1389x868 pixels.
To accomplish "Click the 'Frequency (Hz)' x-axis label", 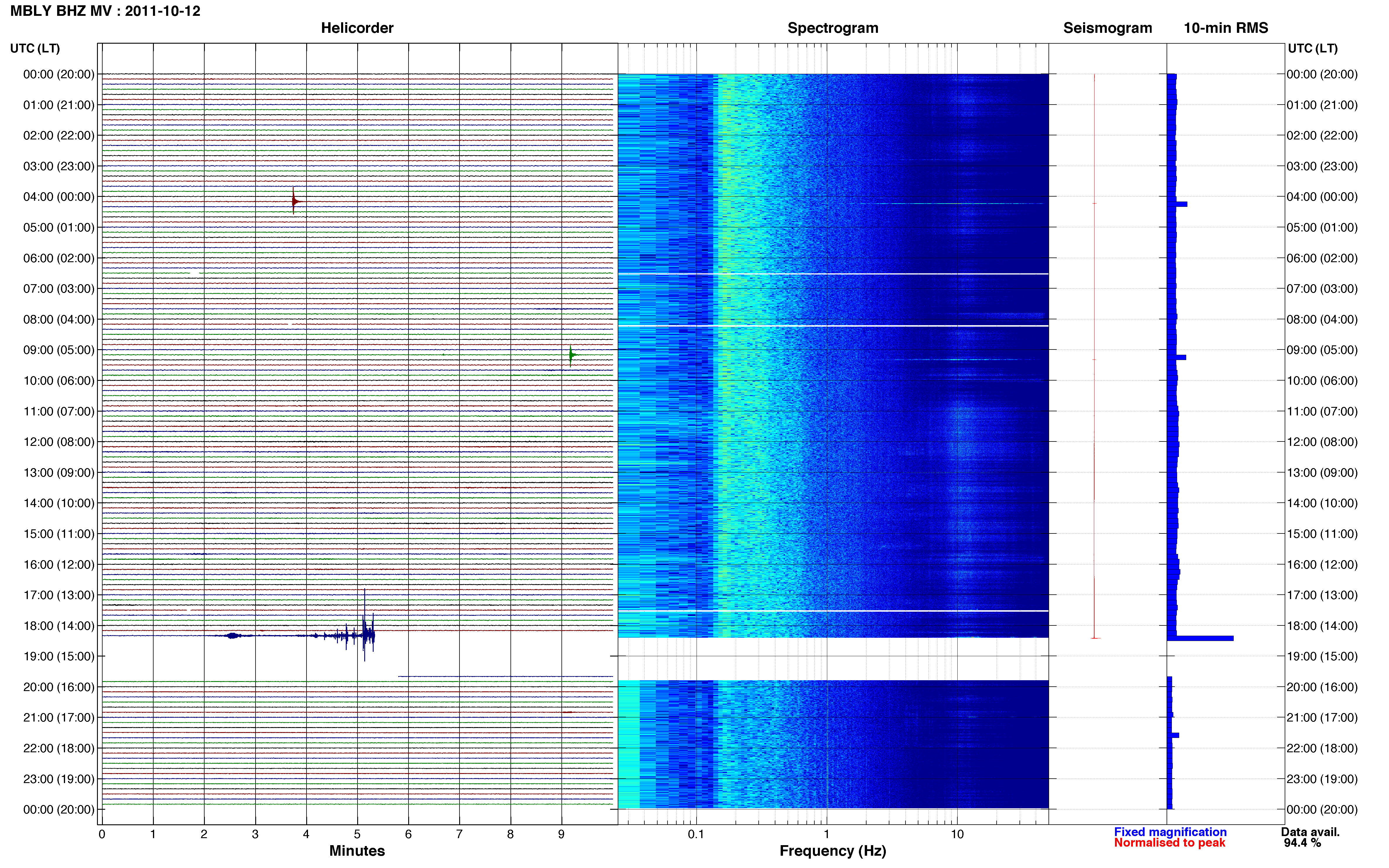I will pyautogui.click(x=833, y=851).
